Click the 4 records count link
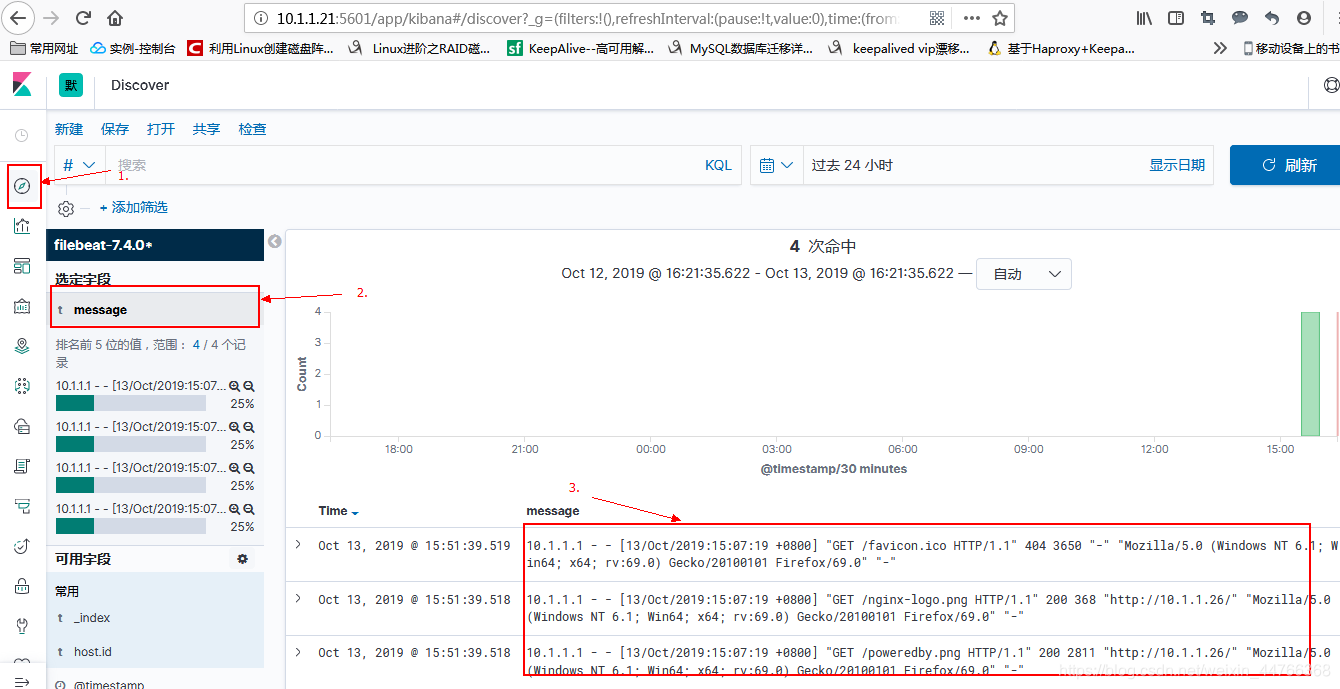 click(196, 344)
